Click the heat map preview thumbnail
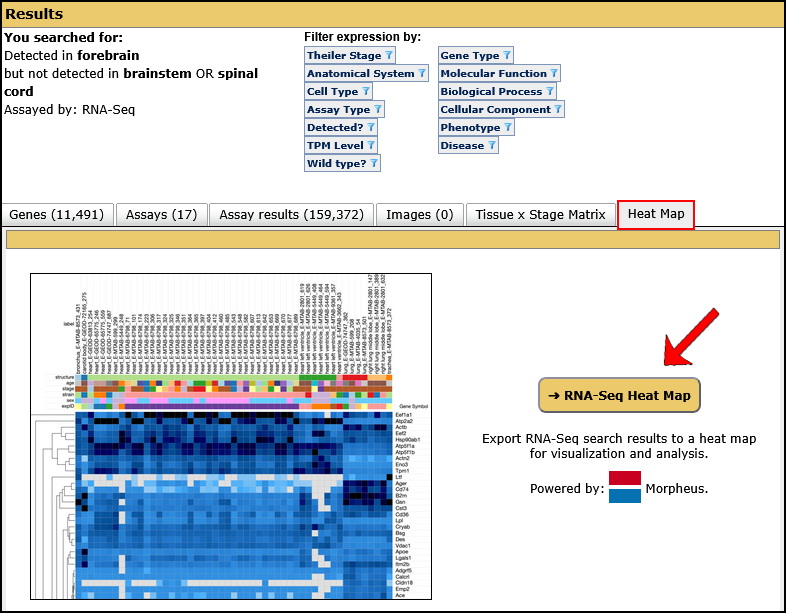The height and width of the screenshot is (613, 786). point(231,436)
